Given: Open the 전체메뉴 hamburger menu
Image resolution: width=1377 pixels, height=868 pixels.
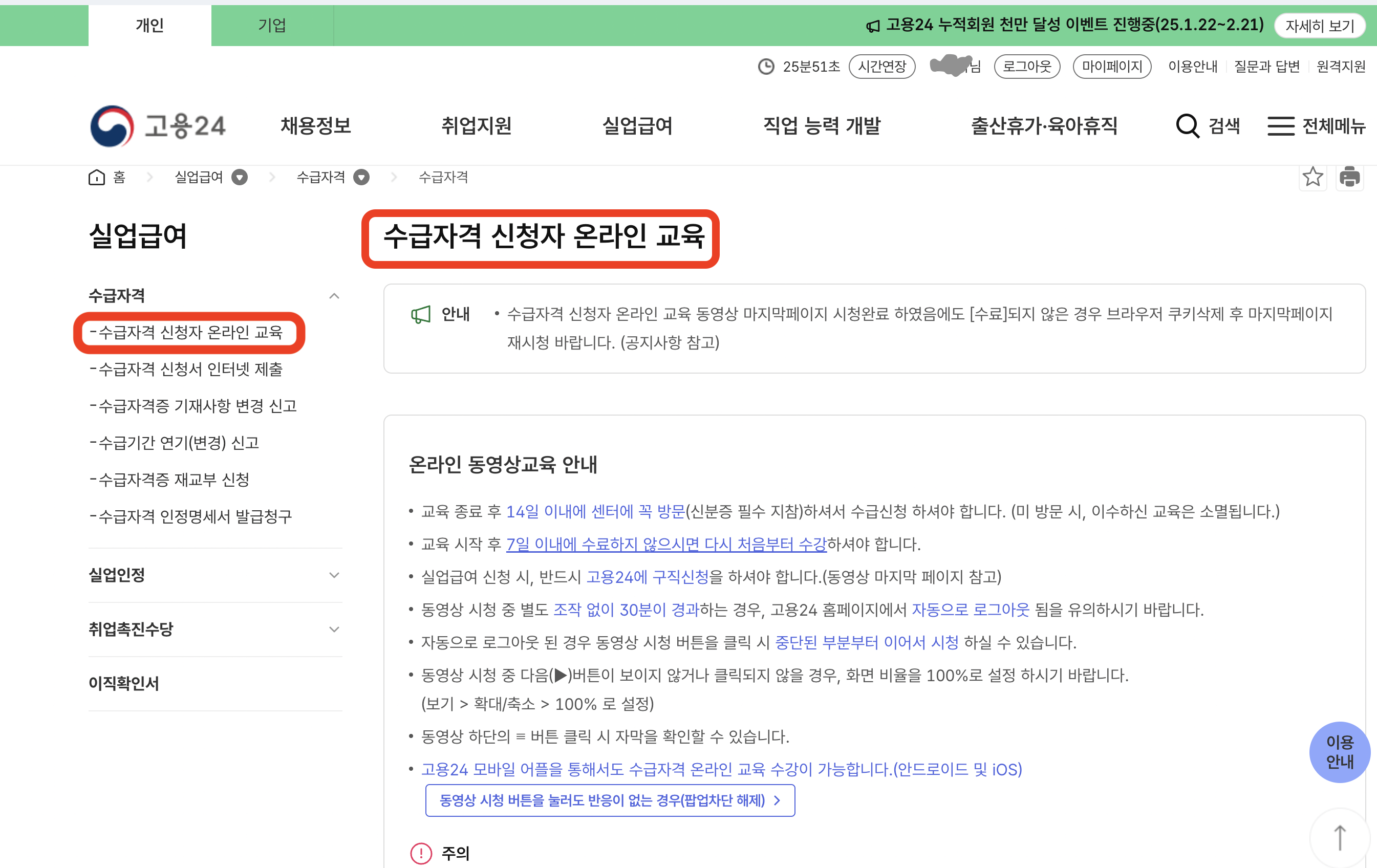Looking at the screenshot, I should [1281, 126].
